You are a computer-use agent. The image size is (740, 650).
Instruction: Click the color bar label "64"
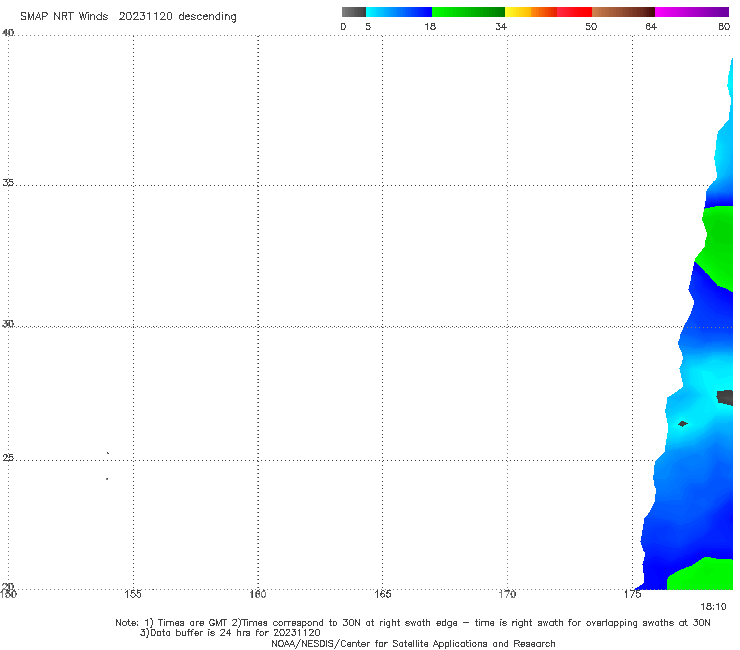point(651,26)
